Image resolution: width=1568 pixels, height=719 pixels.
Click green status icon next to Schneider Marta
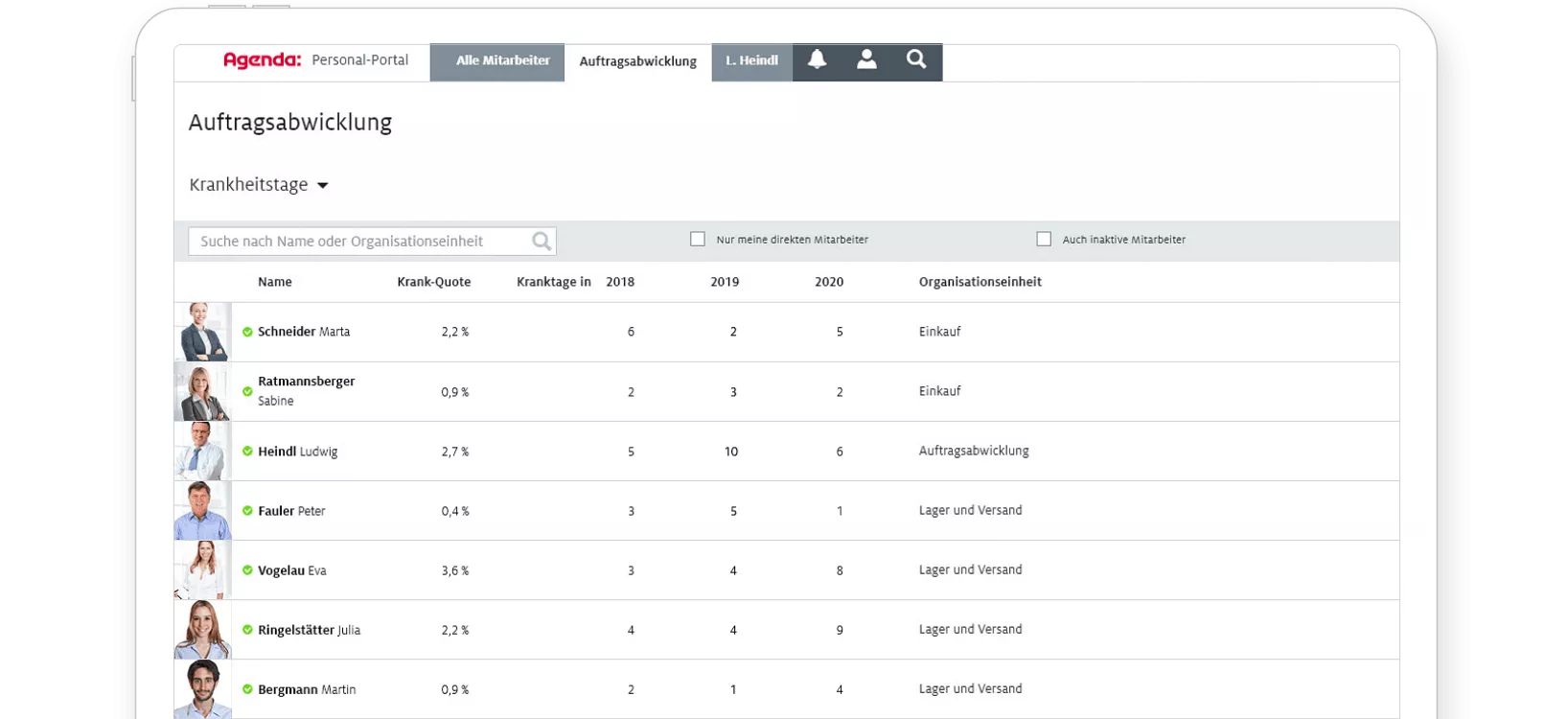(x=247, y=332)
